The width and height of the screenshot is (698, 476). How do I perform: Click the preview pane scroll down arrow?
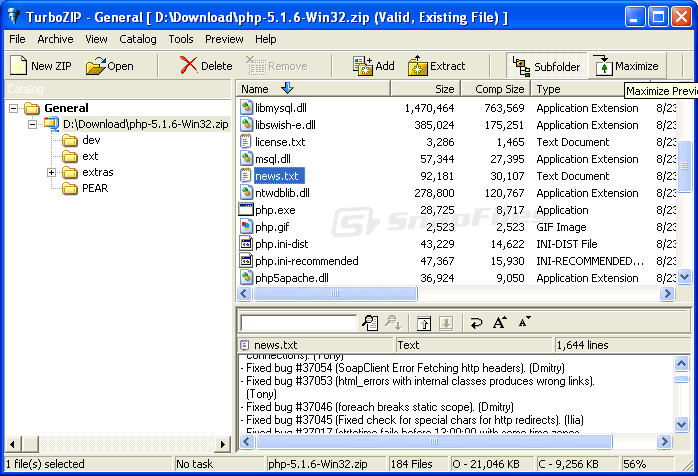[x=681, y=424]
